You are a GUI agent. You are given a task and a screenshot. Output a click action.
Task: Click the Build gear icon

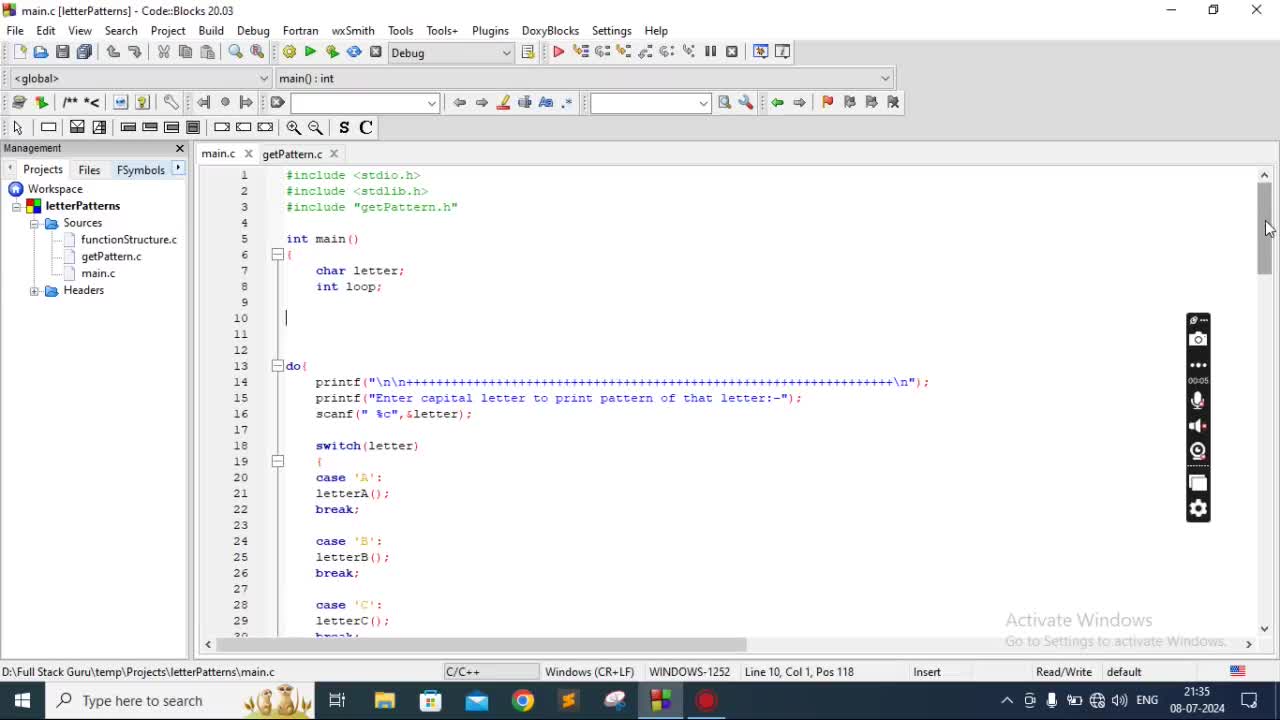click(x=289, y=52)
